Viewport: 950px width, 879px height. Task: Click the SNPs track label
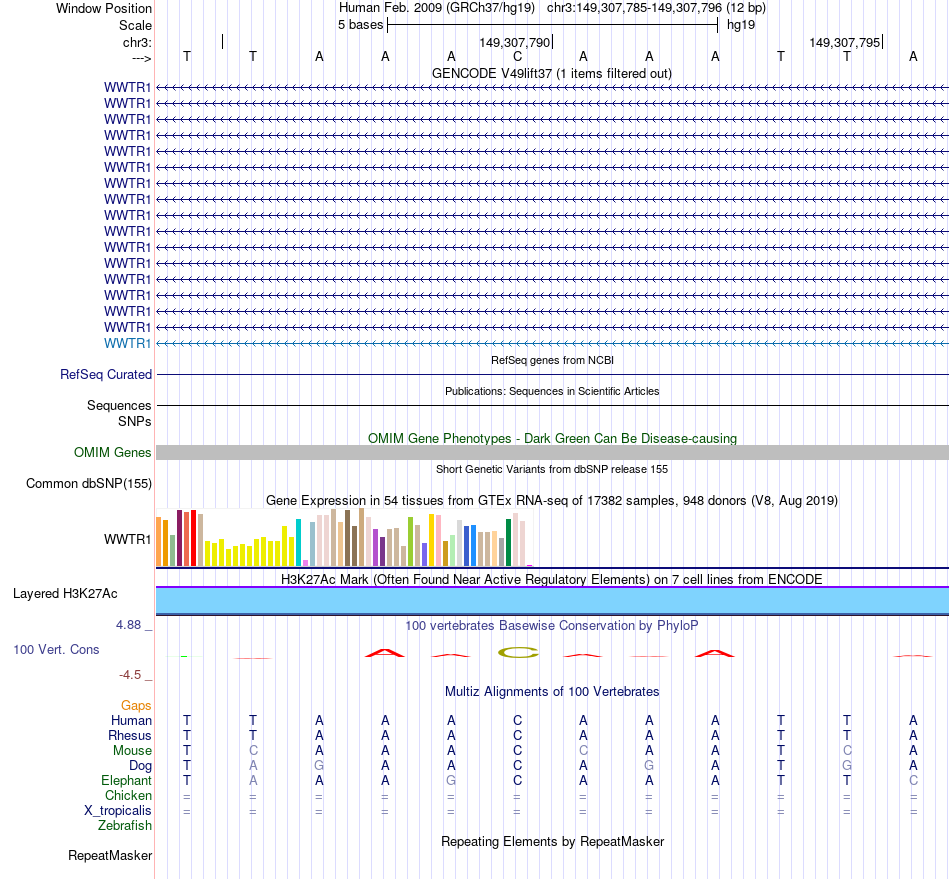pyautogui.click(x=135, y=421)
